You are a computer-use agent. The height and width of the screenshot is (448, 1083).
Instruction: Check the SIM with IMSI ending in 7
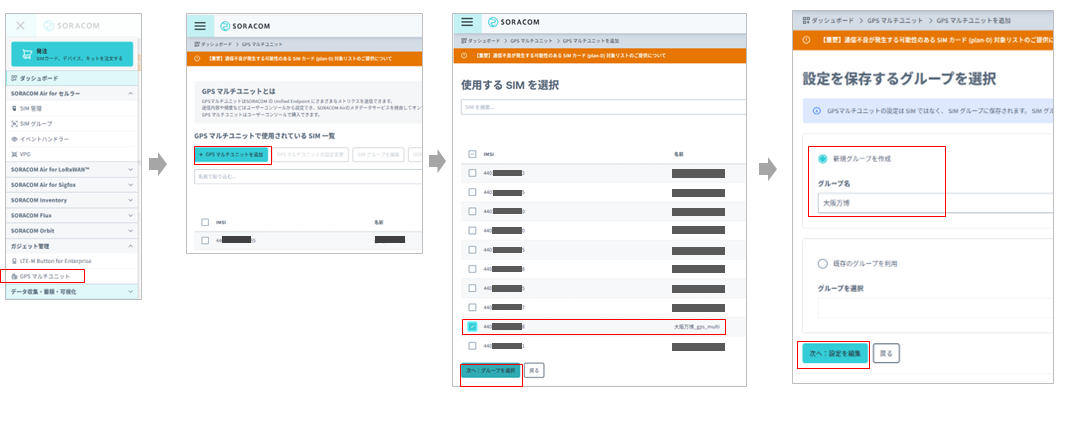(x=472, y=307)
